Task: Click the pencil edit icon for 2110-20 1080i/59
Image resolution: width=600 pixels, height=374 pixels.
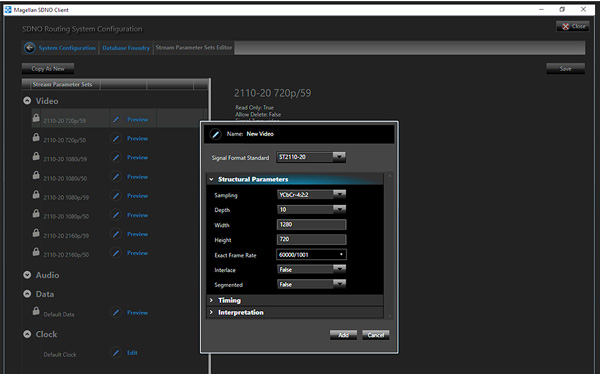Action: click(x=116, y=157)
